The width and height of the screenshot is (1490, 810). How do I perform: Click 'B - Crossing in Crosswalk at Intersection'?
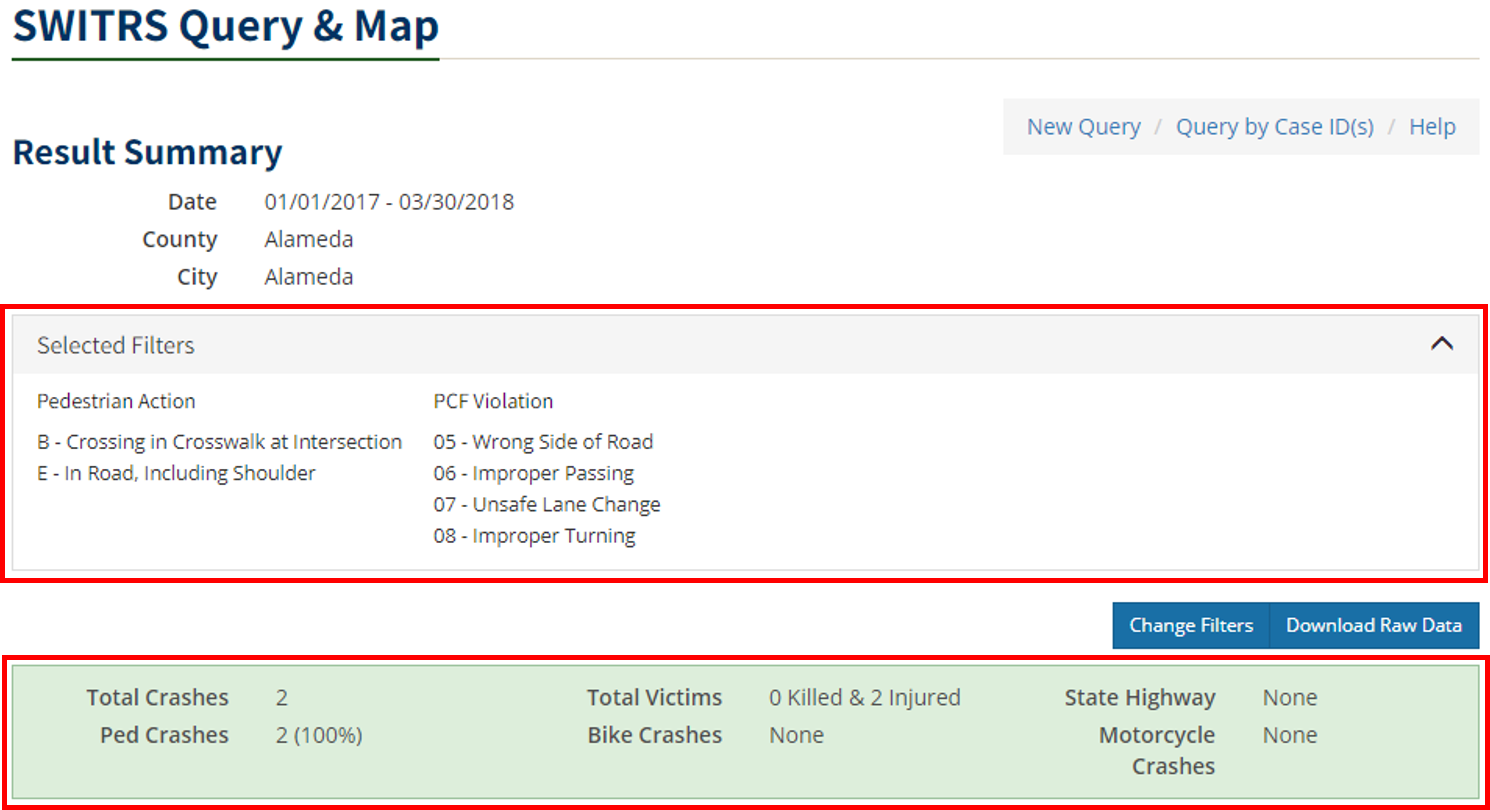pos(220,442)
